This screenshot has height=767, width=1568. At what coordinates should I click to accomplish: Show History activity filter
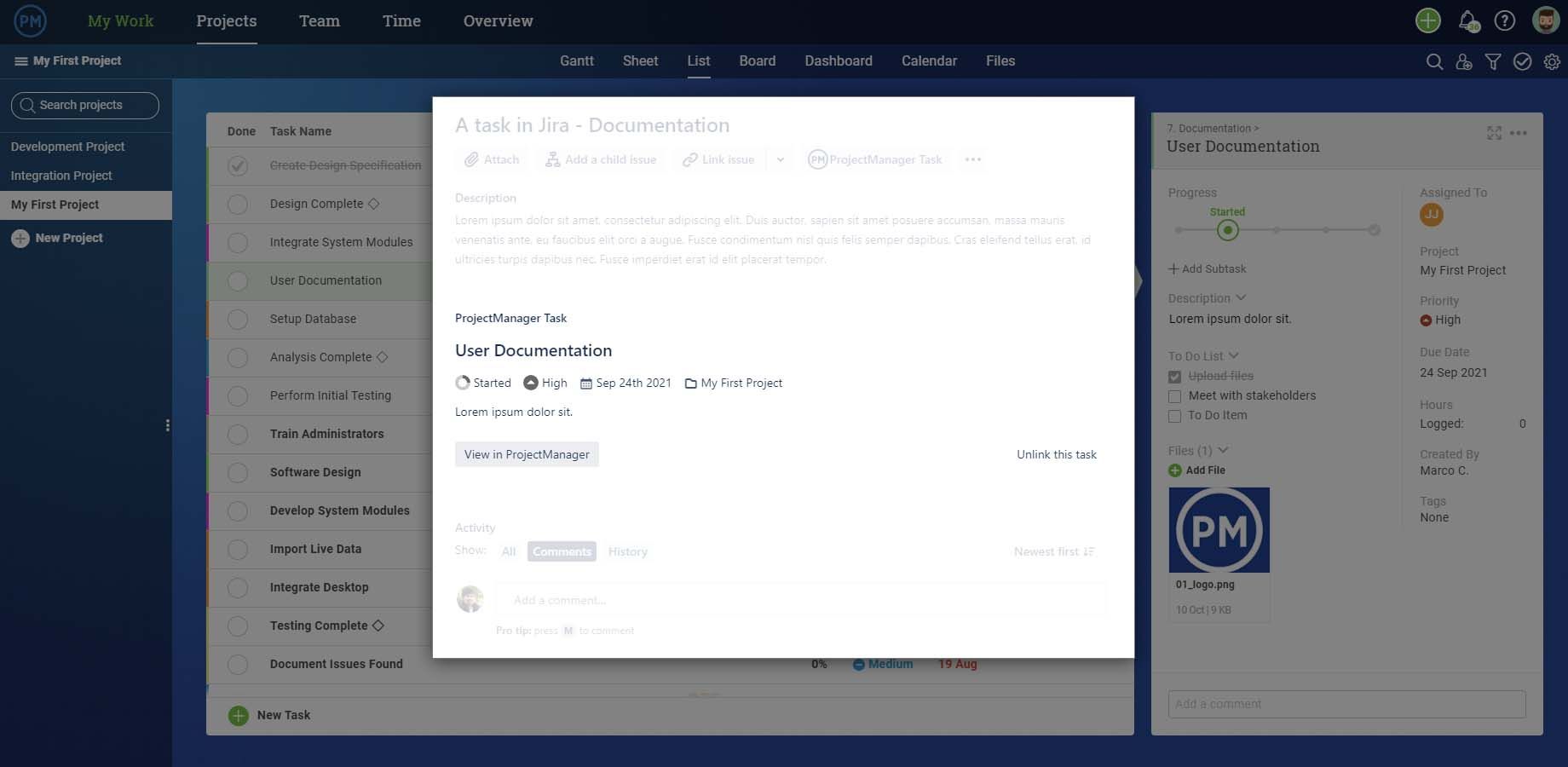[628, 552]
